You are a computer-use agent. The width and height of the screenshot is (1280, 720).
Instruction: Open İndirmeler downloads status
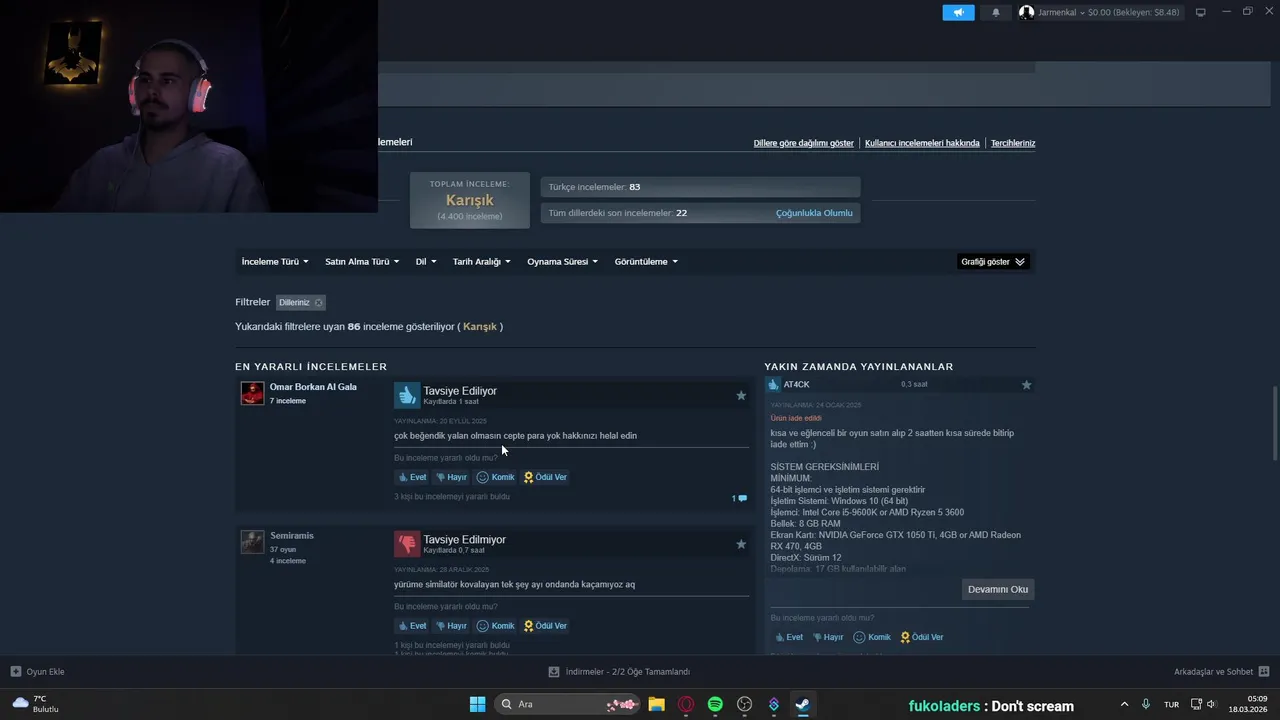[620, 672]
